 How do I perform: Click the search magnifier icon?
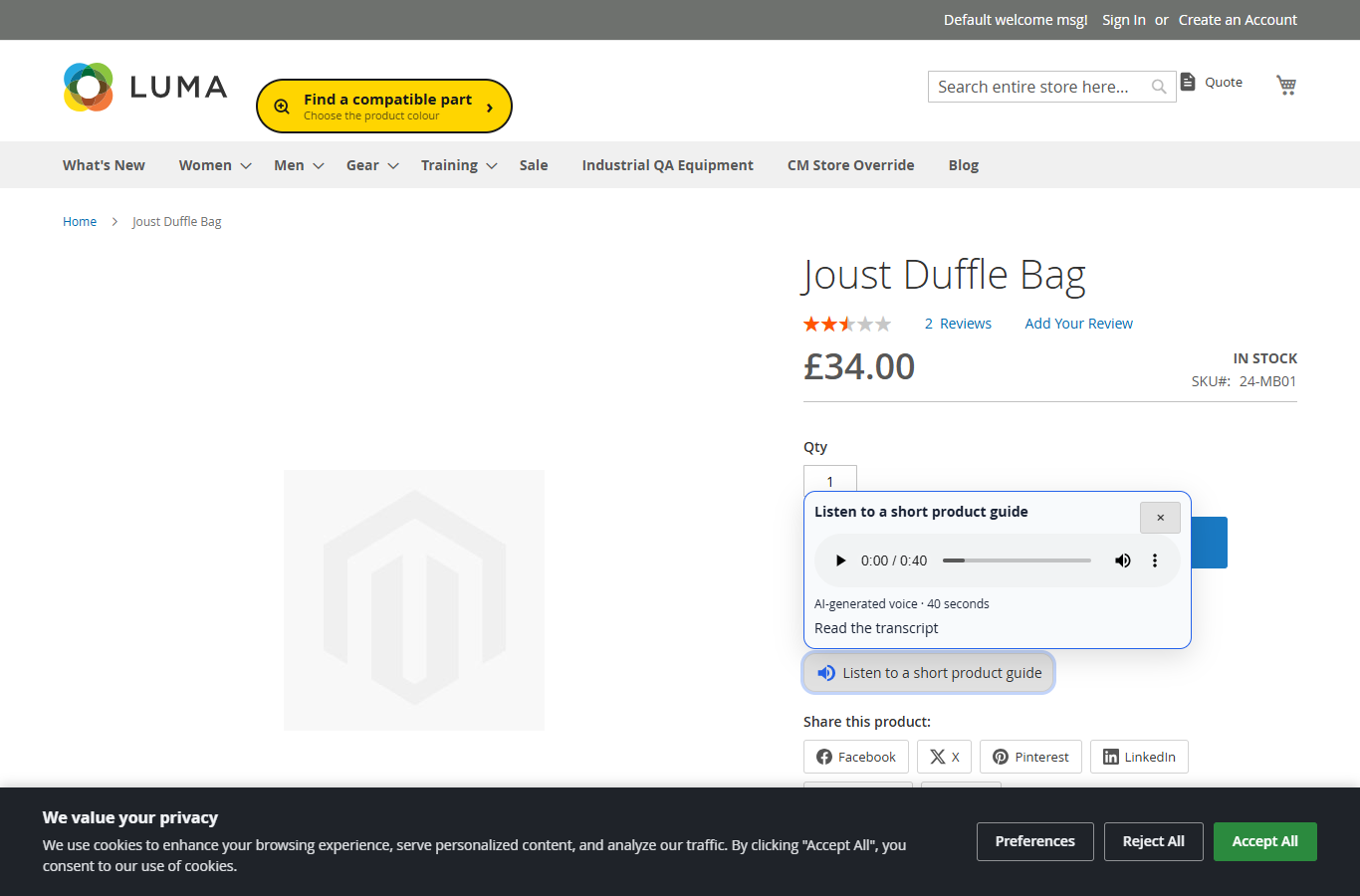(x=1159, y=87)
